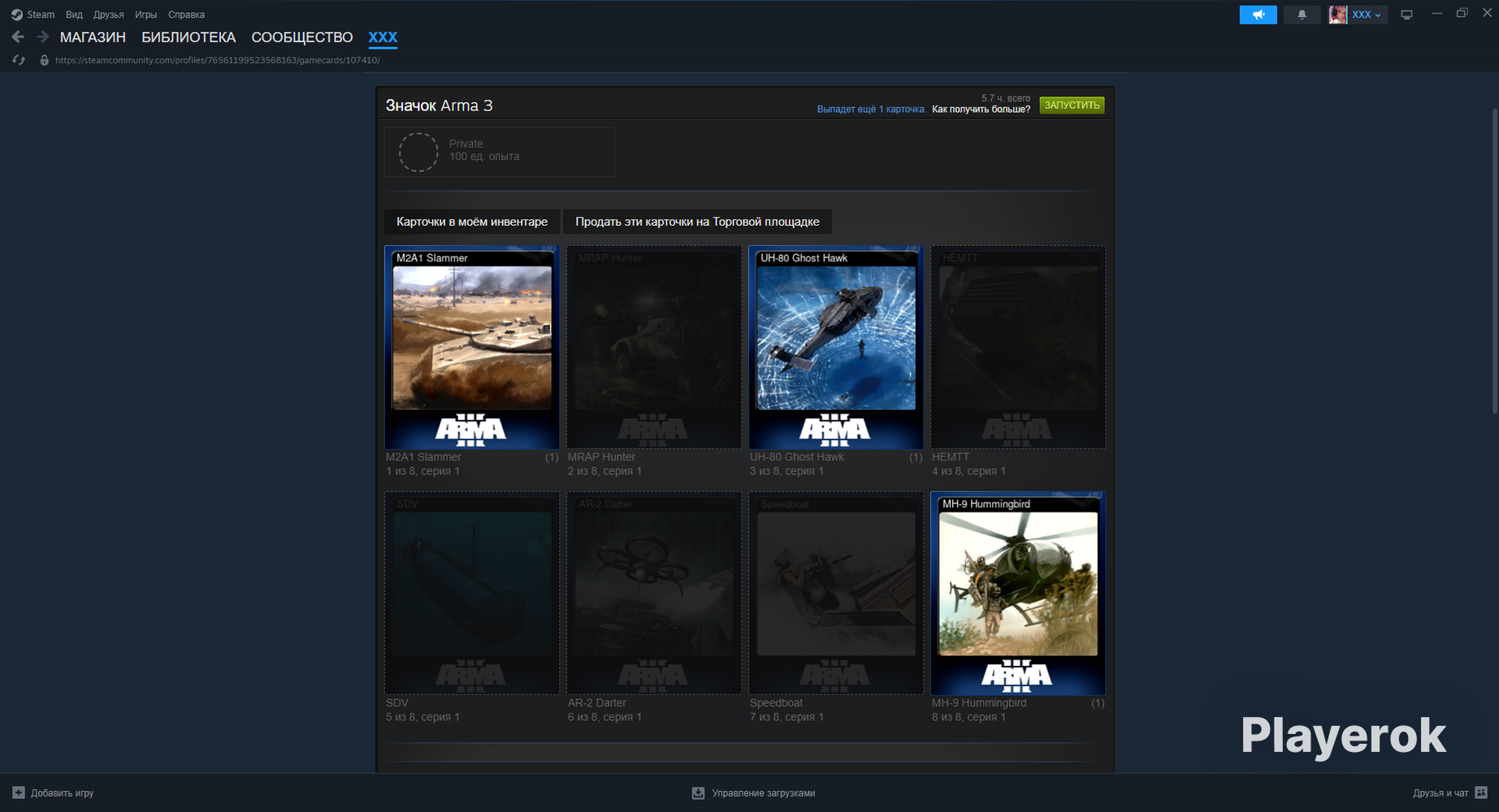The image size is (1499, 812).
Task: Click Добавить игру label
Action: (x=63, y=793)
